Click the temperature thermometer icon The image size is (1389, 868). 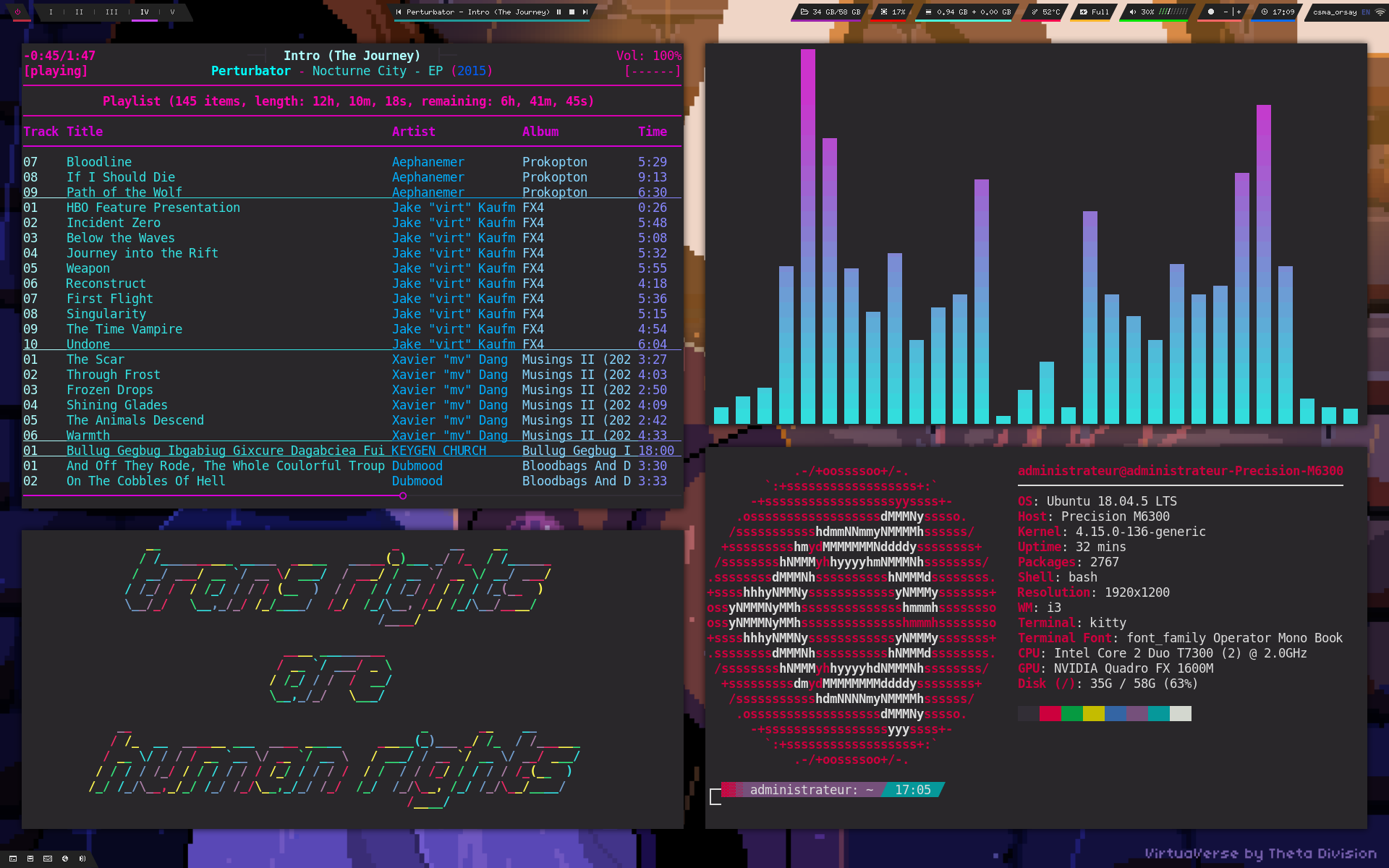(x=1035, y=12)
